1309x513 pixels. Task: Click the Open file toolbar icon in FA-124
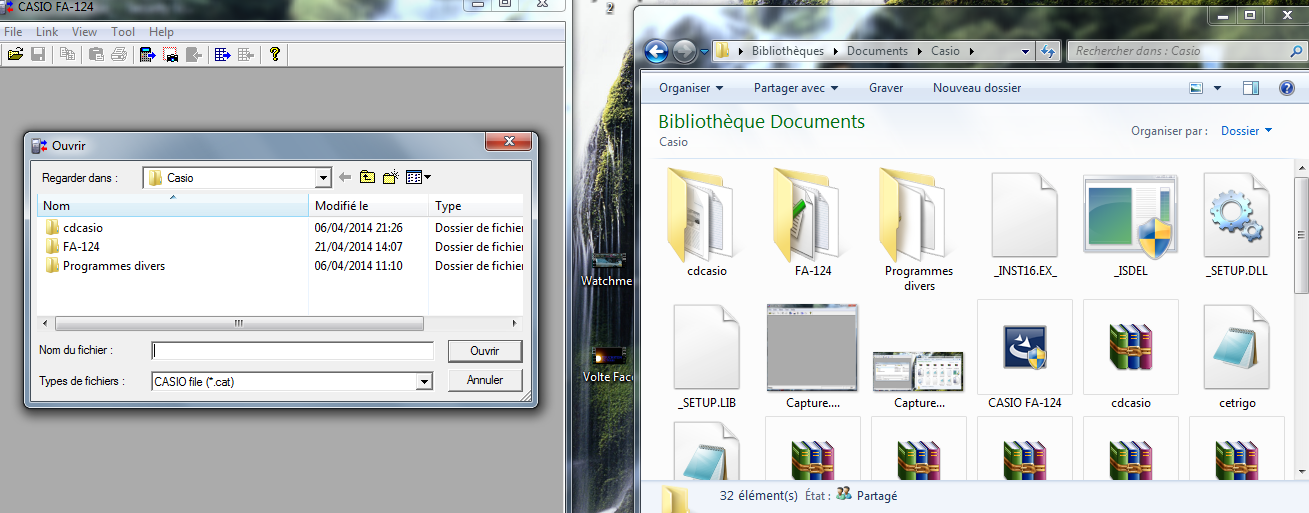coord(15,54)
